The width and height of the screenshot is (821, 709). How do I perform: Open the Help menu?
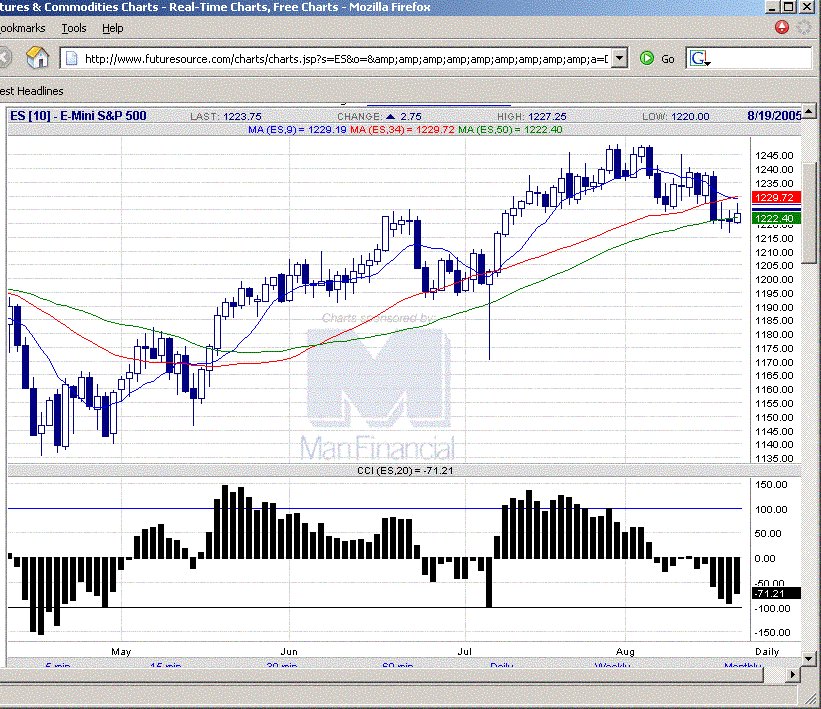coord(113,28)
